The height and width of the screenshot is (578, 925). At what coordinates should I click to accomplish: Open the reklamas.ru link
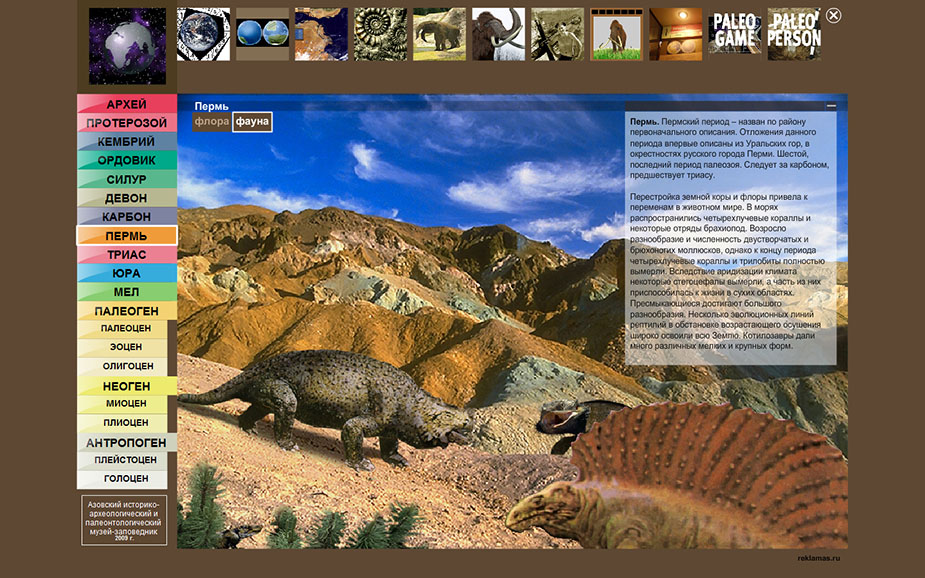pos(819,559)
